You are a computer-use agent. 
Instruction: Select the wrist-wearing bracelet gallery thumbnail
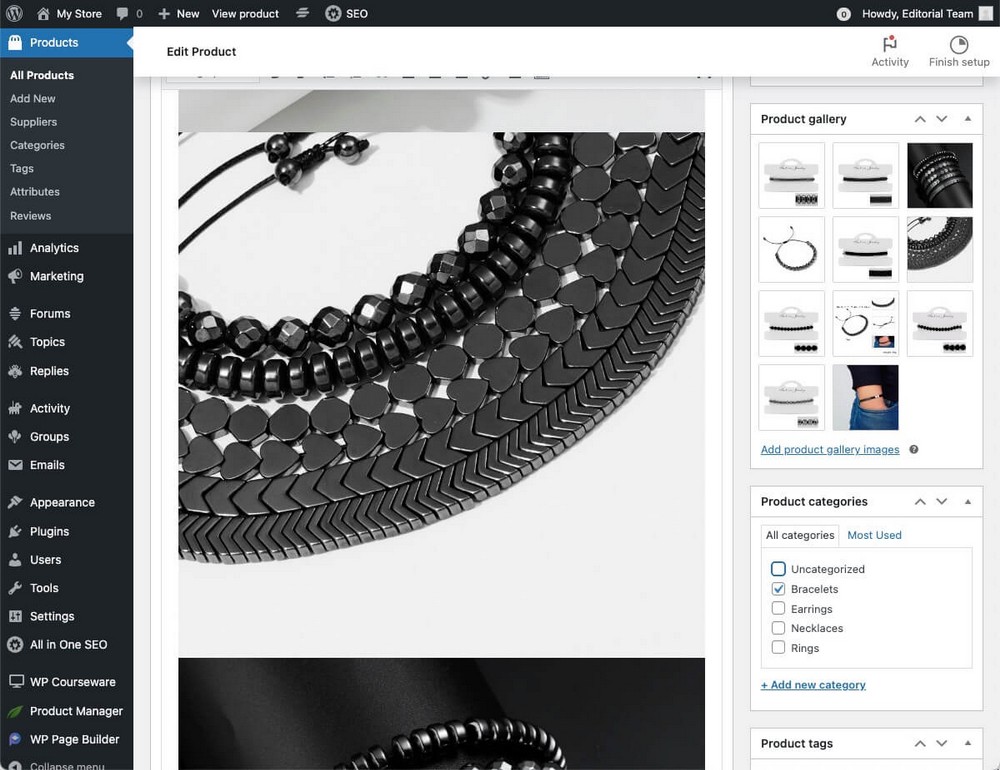865,397
